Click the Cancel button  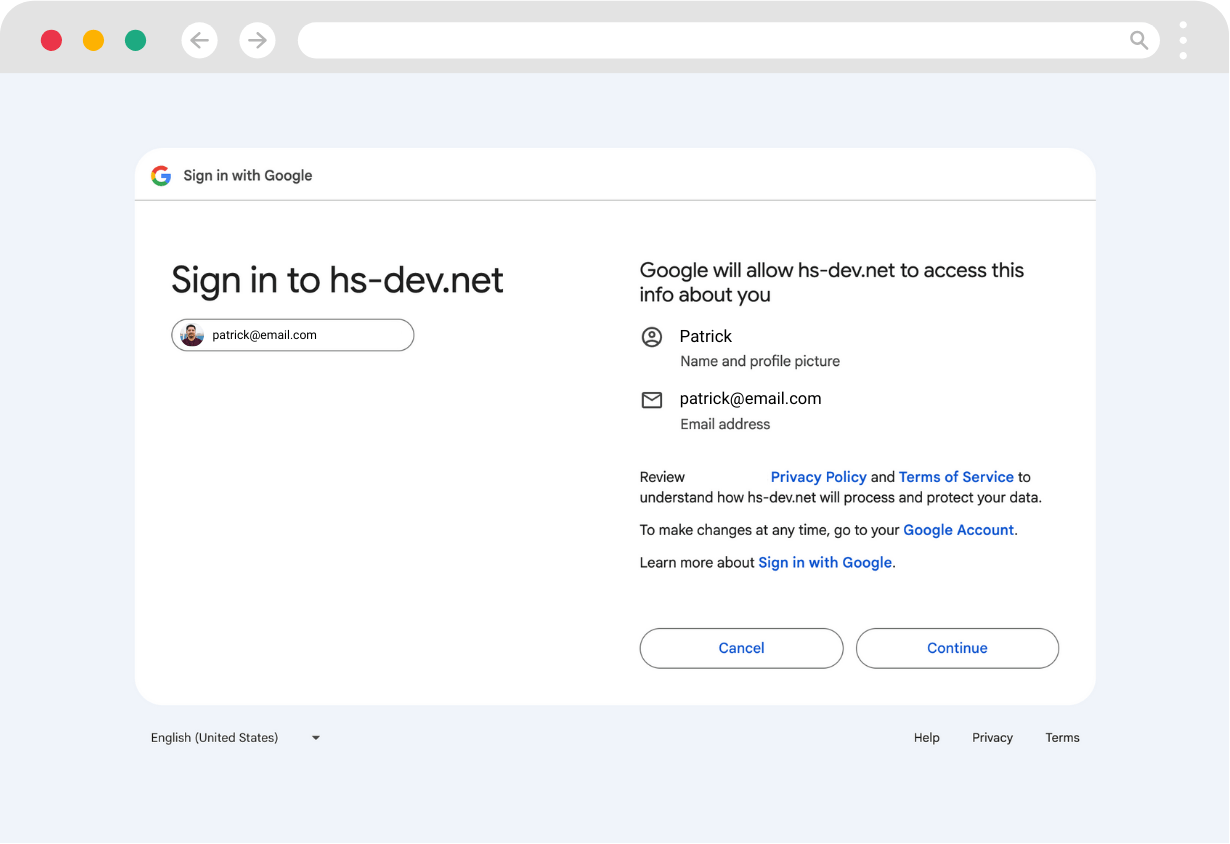742,648
